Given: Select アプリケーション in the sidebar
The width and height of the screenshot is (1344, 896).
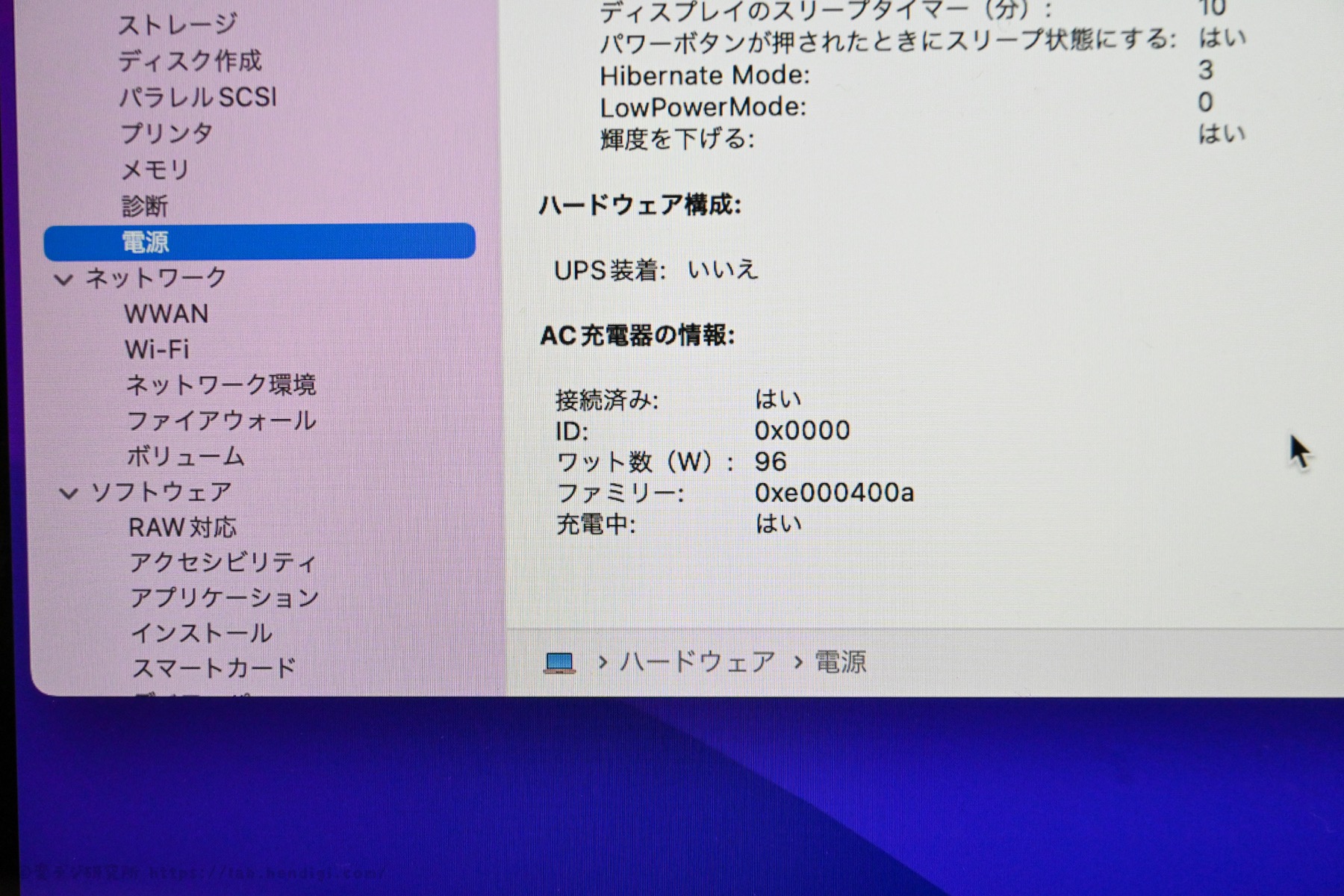Looking at the screenshot, I should (225, 599).
